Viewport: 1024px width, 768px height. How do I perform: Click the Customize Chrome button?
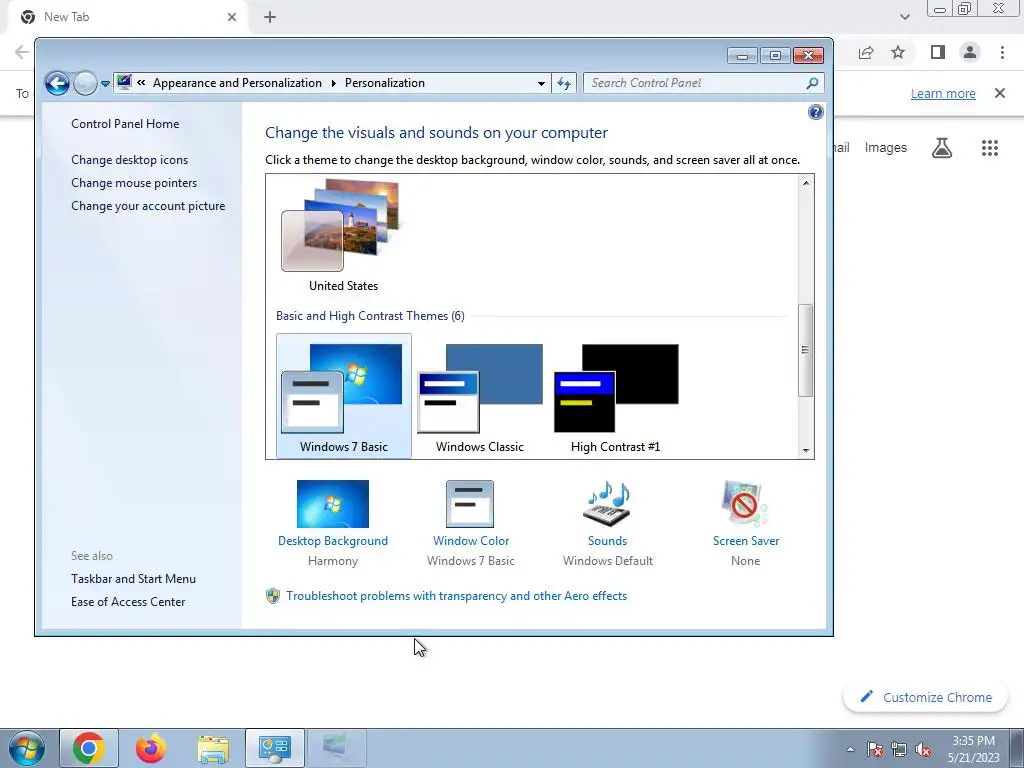click(x=926, y=697)
